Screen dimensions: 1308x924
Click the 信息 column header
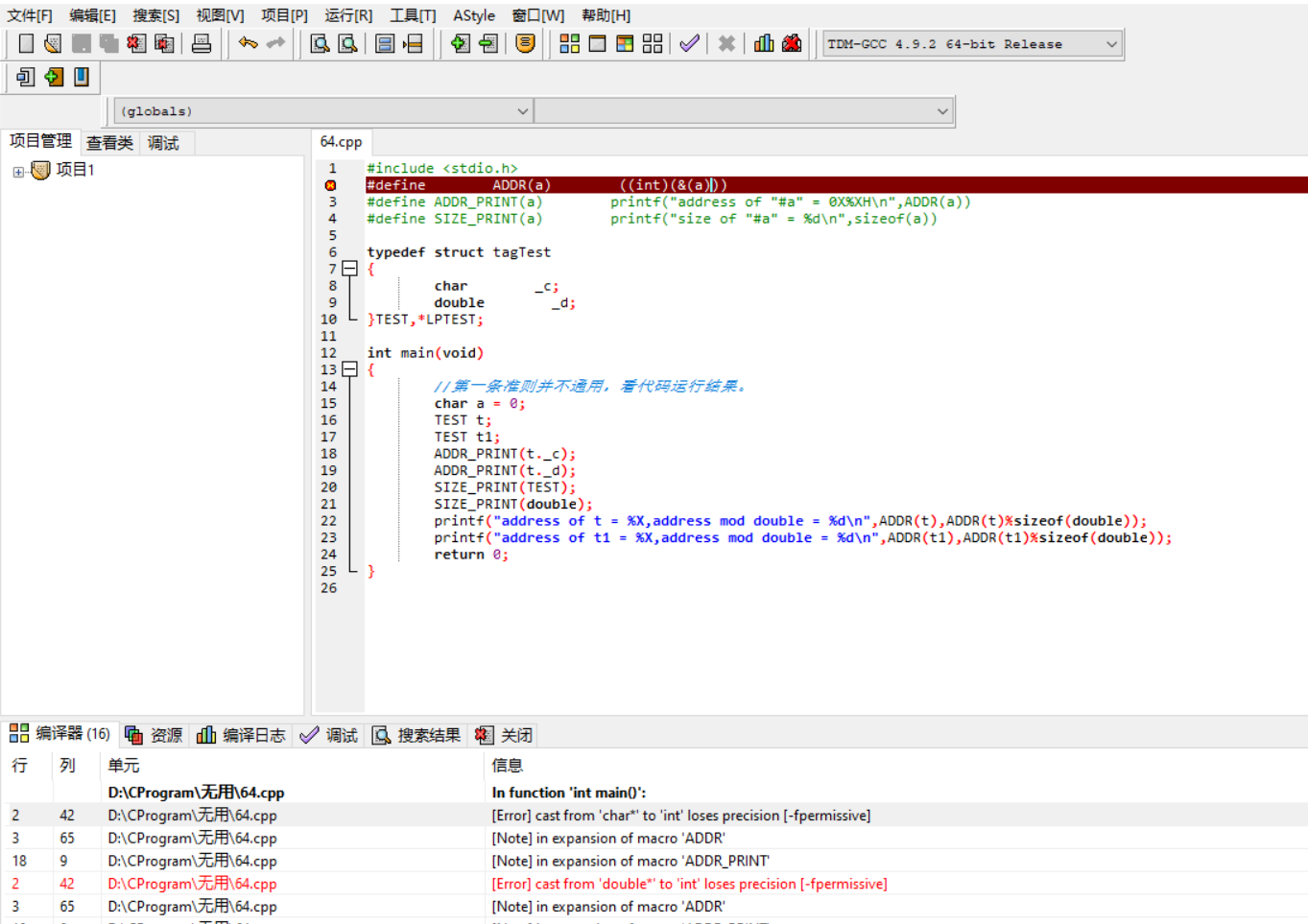895,766
